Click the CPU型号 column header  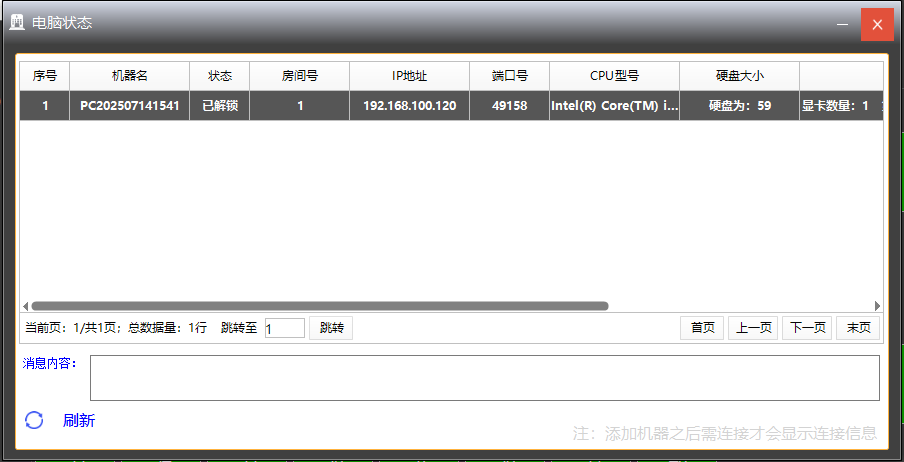(x=614, y=76)
